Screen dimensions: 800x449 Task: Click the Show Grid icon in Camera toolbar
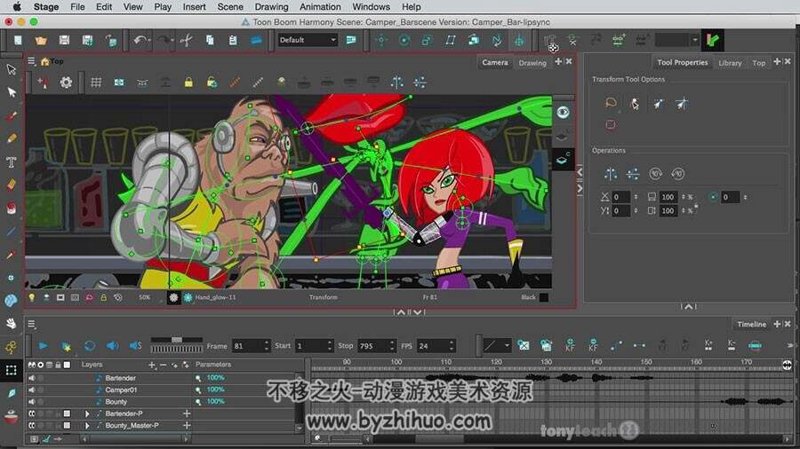pos(96,82)
